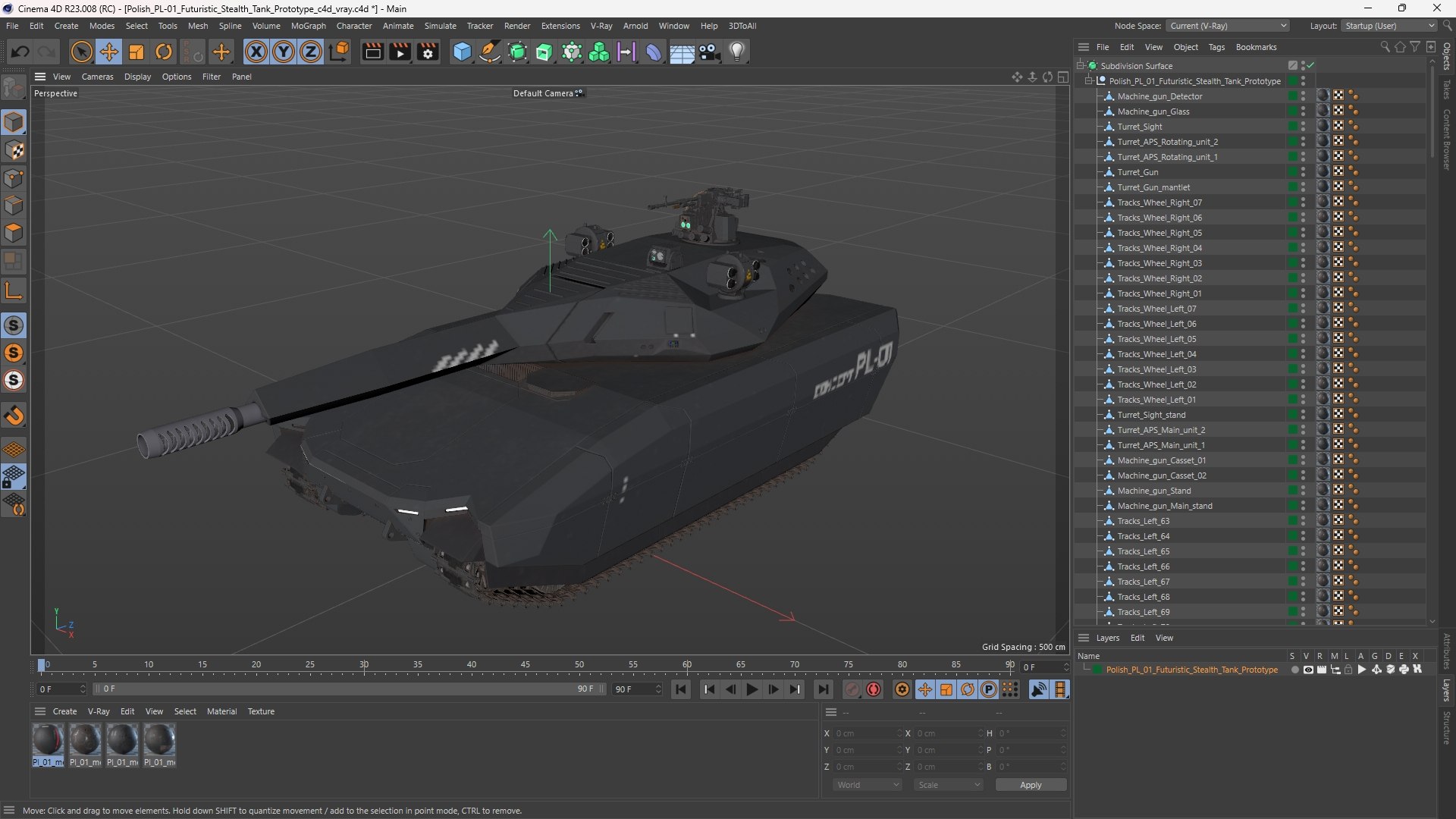Click the Apply button
Image resolution: width=1456 pixels, height=819 pixels.
[1031, 785]
